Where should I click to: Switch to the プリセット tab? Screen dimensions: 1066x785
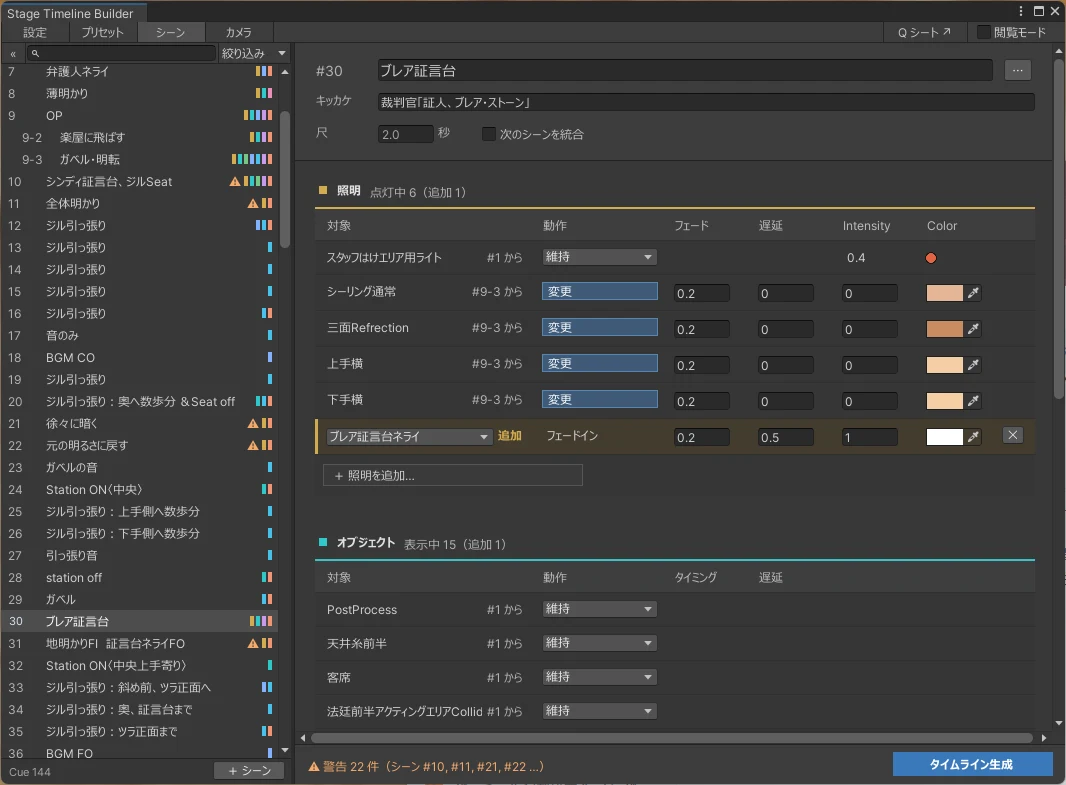(x=103, y=32)
